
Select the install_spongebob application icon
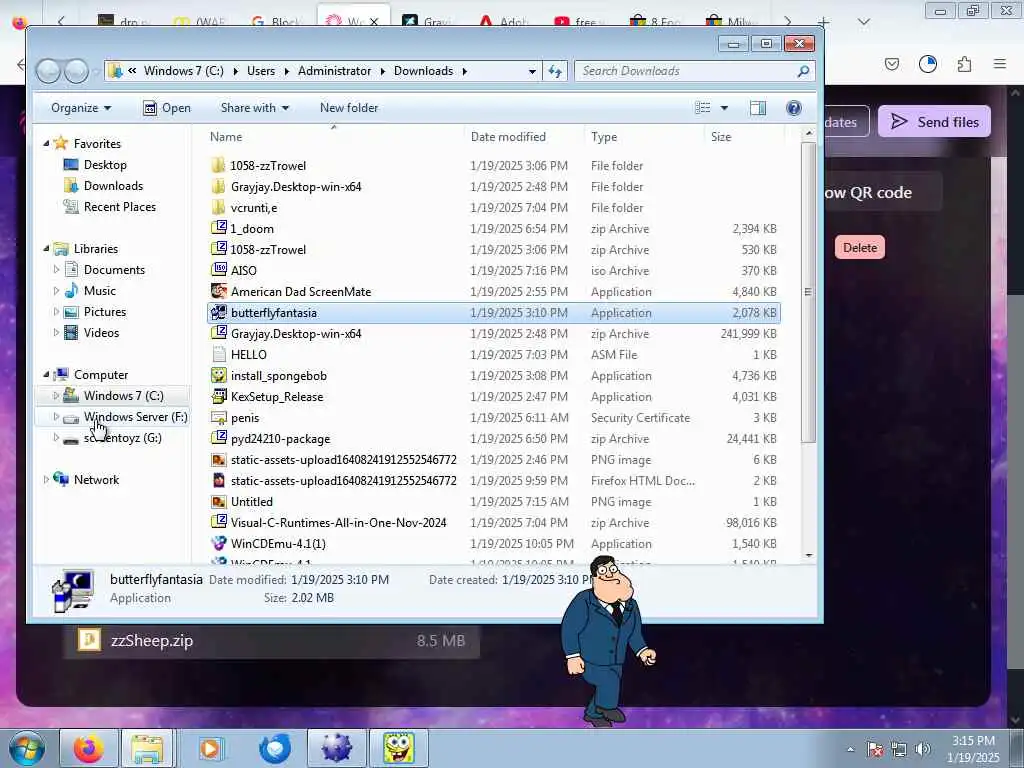[x=218, y=376]
